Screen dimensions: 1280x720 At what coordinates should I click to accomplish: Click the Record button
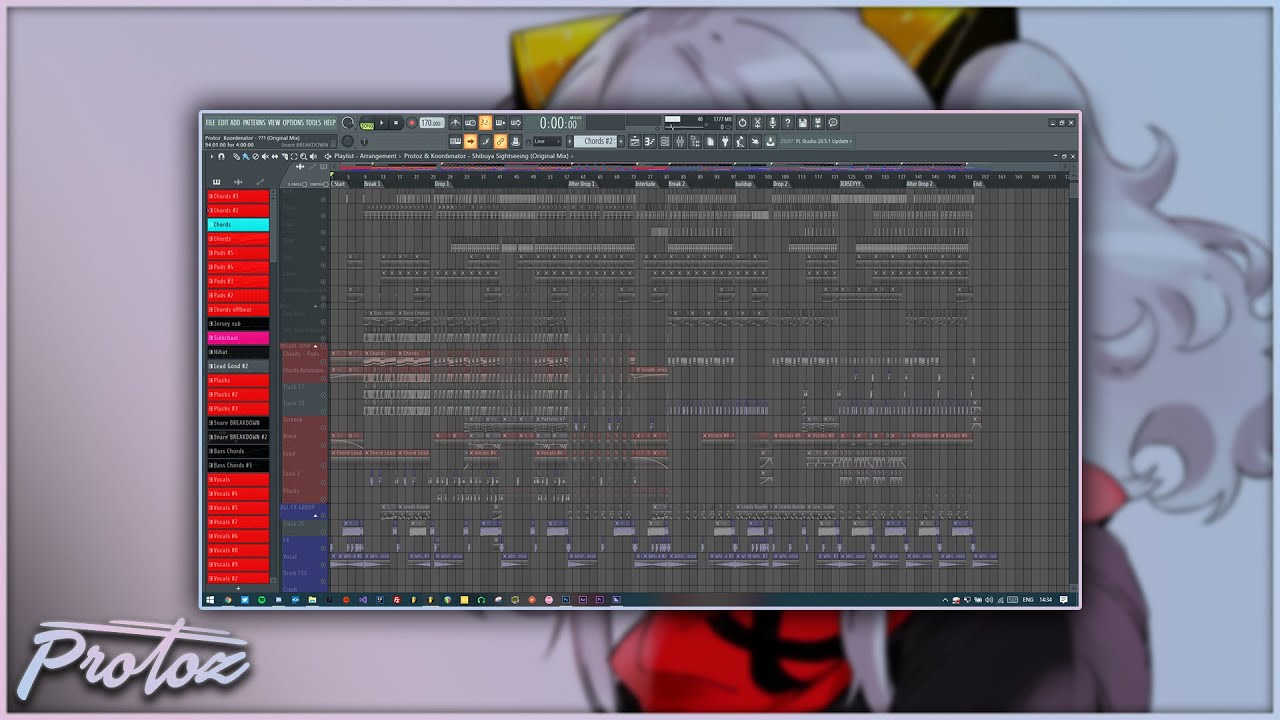412,123
